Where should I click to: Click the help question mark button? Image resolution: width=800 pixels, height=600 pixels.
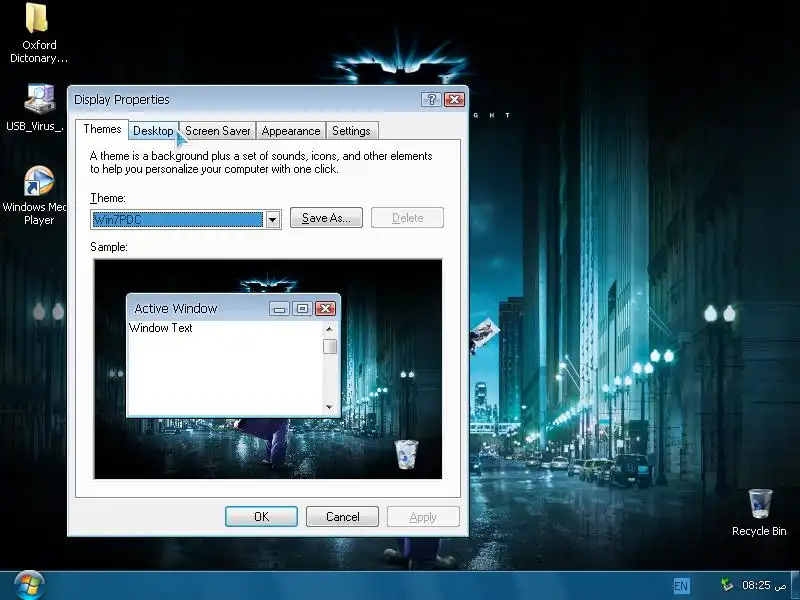coord(431,99)
